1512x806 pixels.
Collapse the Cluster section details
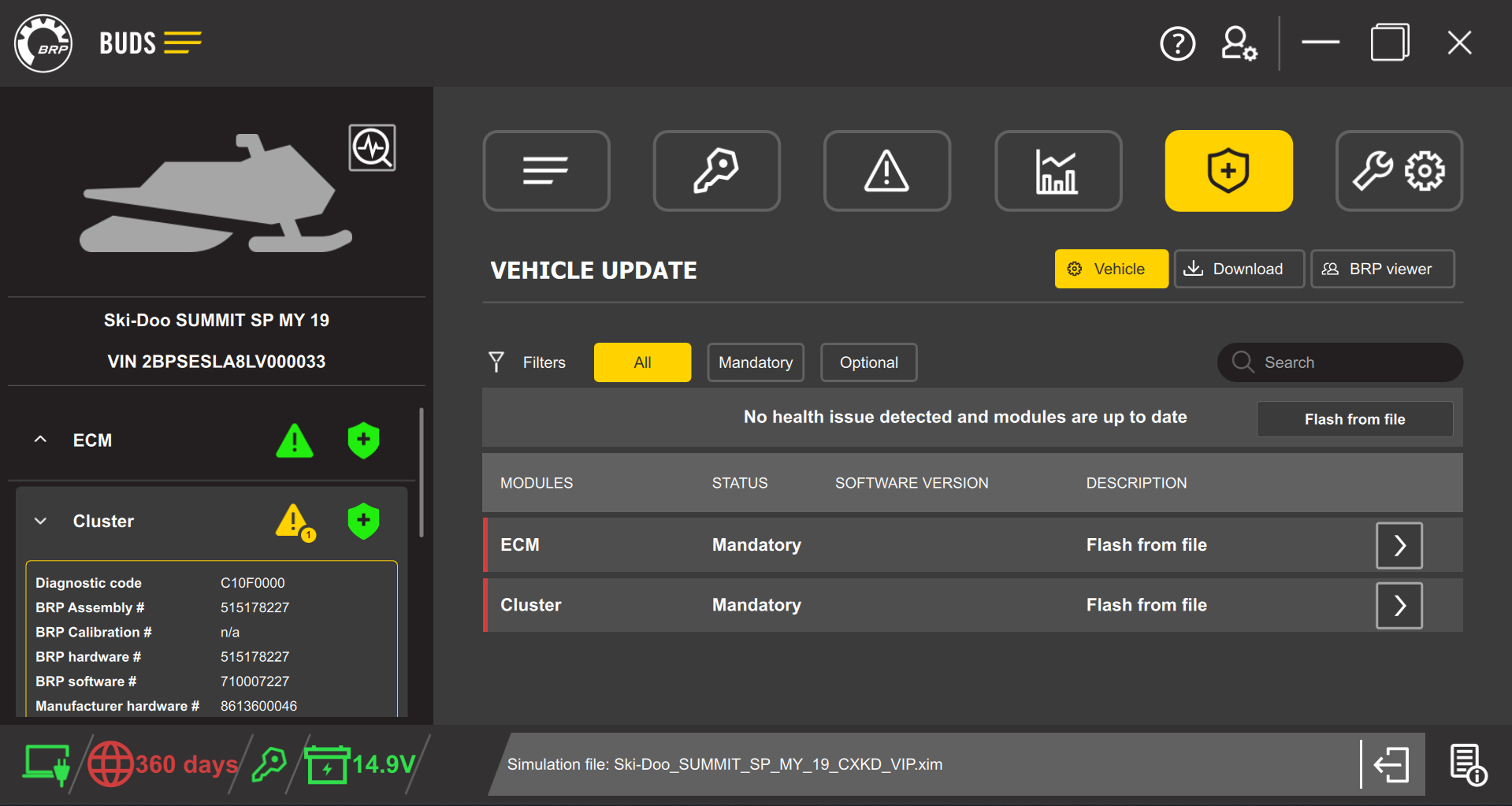click(x=40, y=521)
